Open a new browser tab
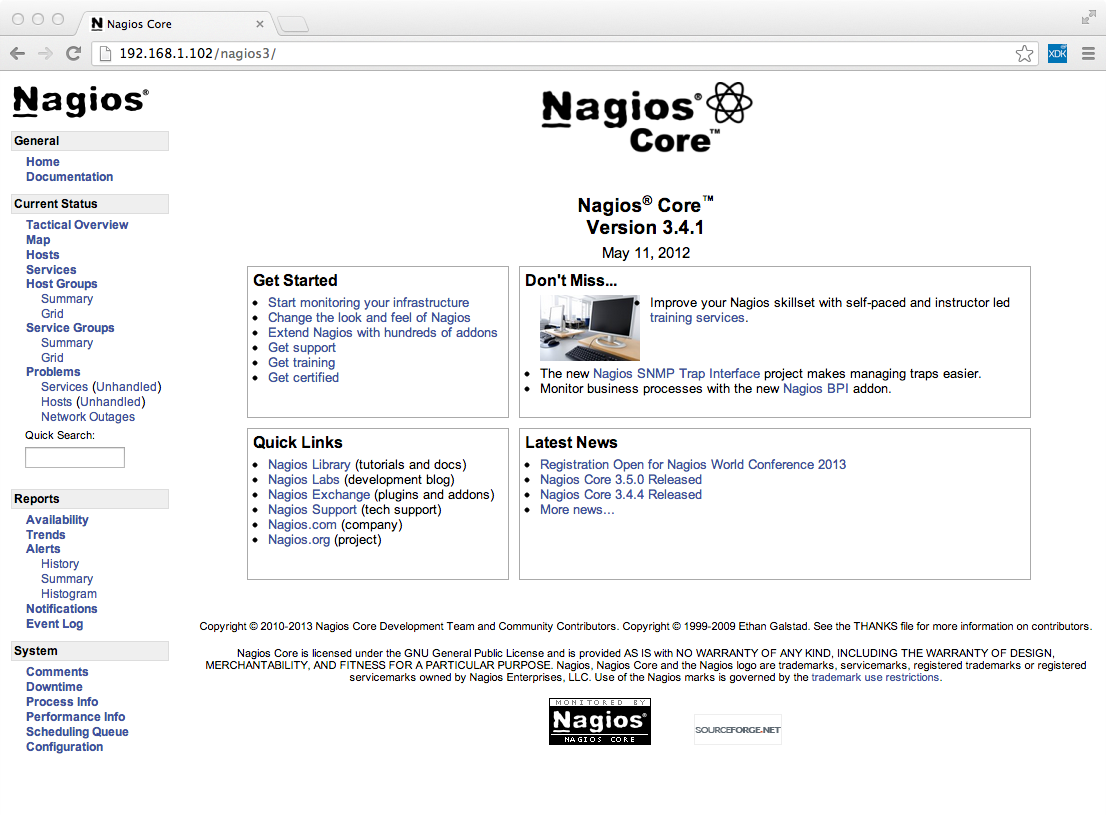 coord(293,25)
